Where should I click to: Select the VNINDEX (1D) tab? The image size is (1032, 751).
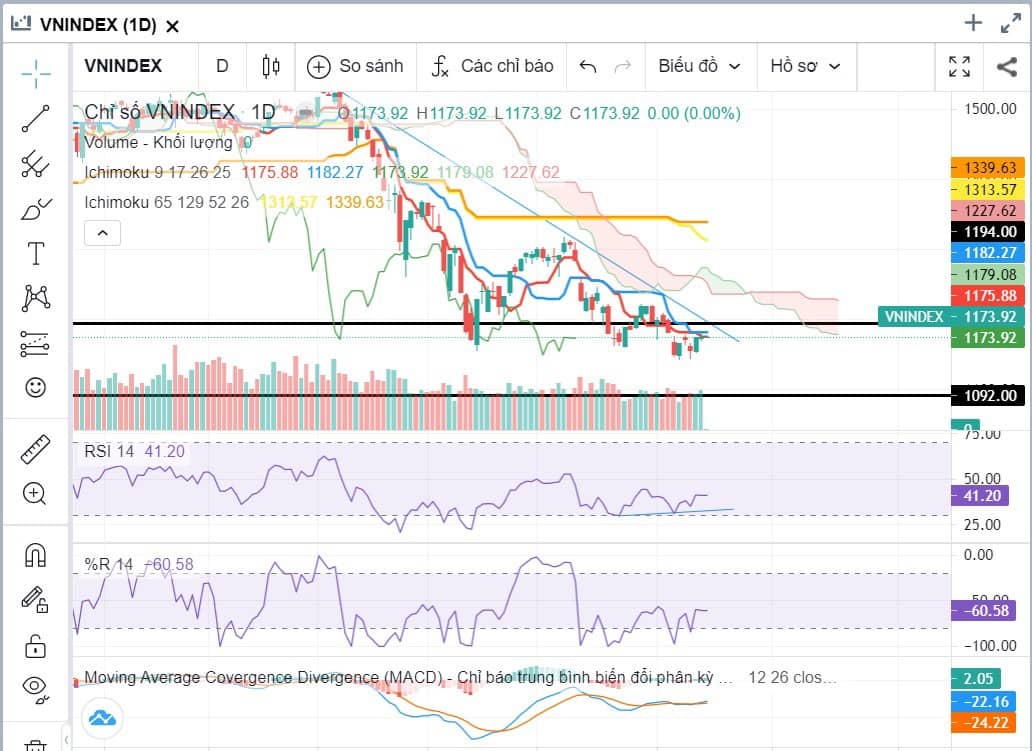pos(98,25)
